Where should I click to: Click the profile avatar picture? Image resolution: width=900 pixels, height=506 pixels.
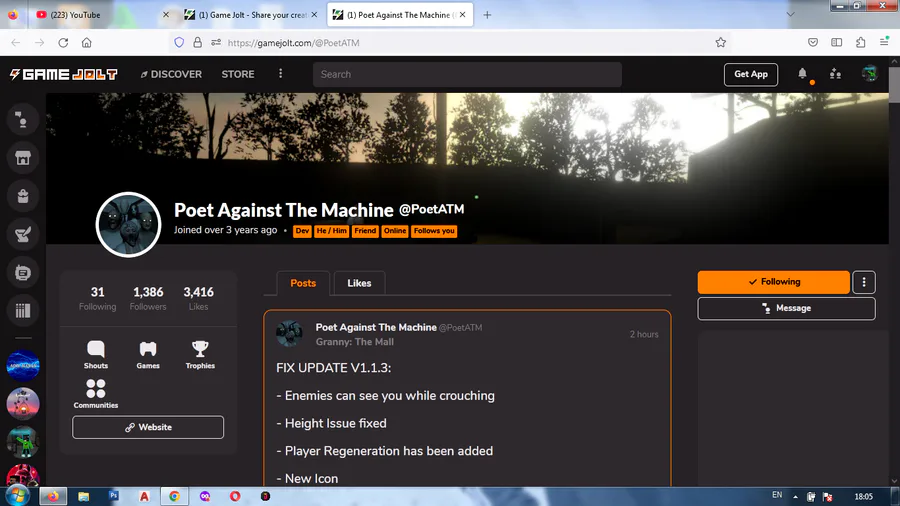(x=128, y=224)
